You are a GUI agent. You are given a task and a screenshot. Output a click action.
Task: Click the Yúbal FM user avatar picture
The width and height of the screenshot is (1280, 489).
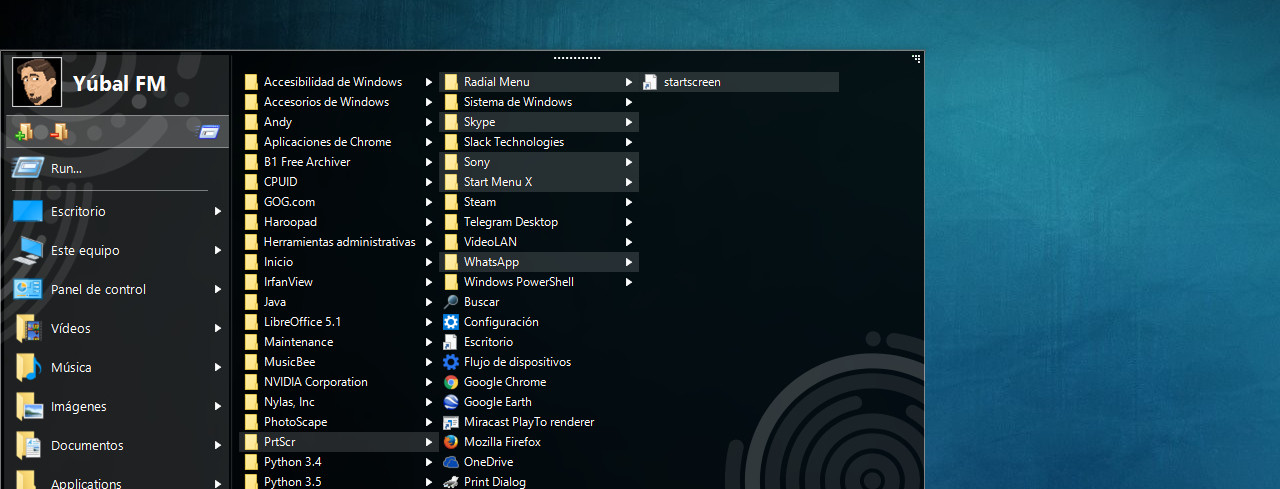coord(37,82)
